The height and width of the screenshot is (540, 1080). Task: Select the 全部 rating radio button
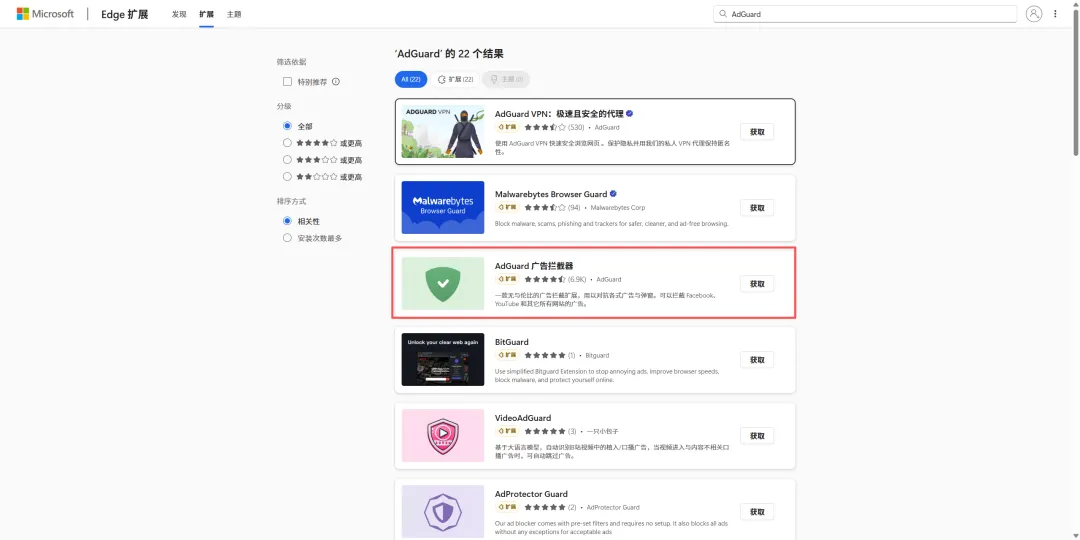(x=288, y=126)
